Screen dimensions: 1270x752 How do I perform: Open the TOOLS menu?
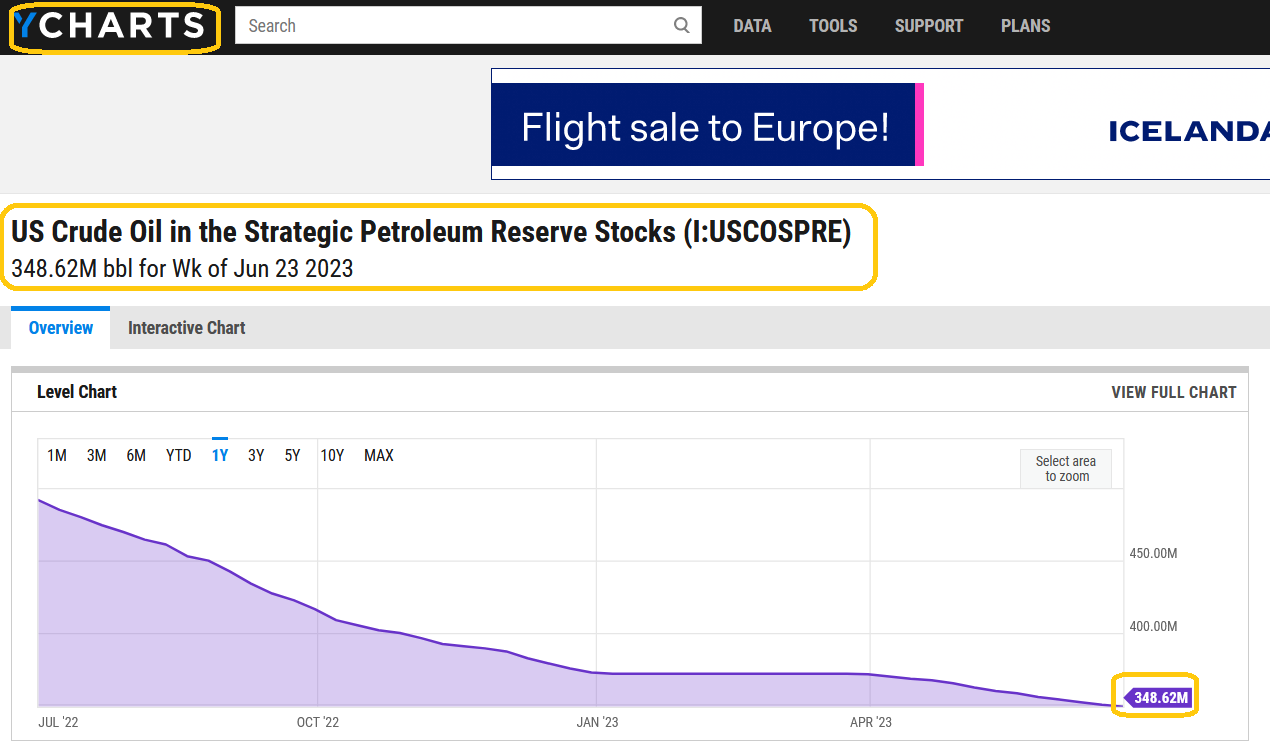click(x=833, y=26)
